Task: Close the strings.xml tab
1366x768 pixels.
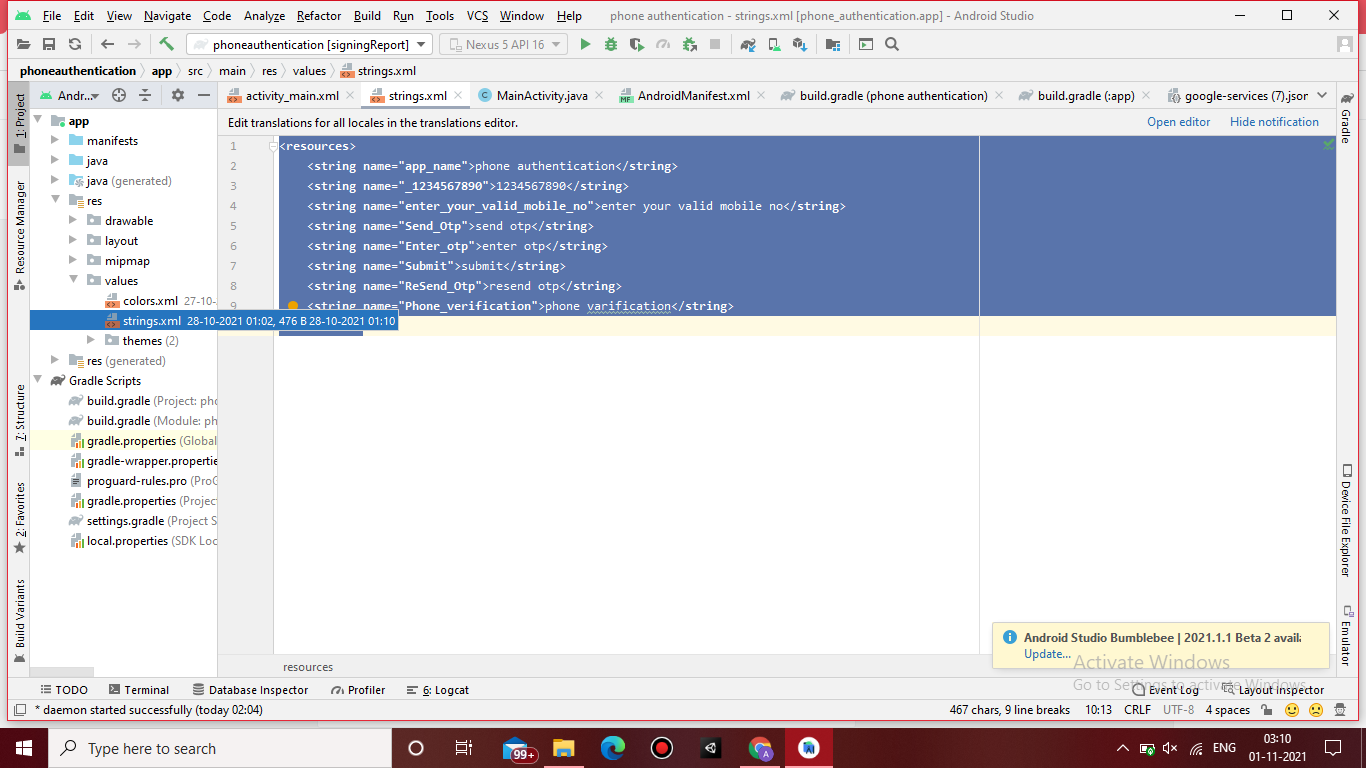Action: [459, 96]
